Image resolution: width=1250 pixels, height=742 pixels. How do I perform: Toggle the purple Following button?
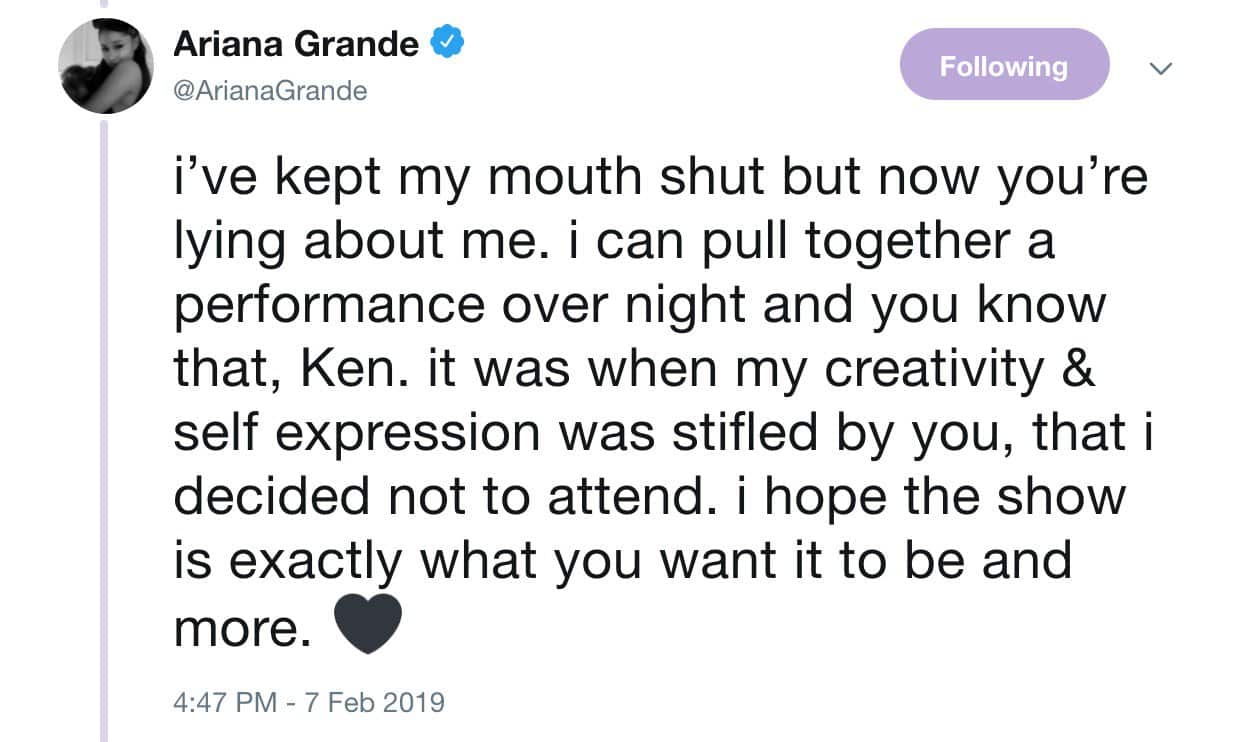click(1004, 66)
